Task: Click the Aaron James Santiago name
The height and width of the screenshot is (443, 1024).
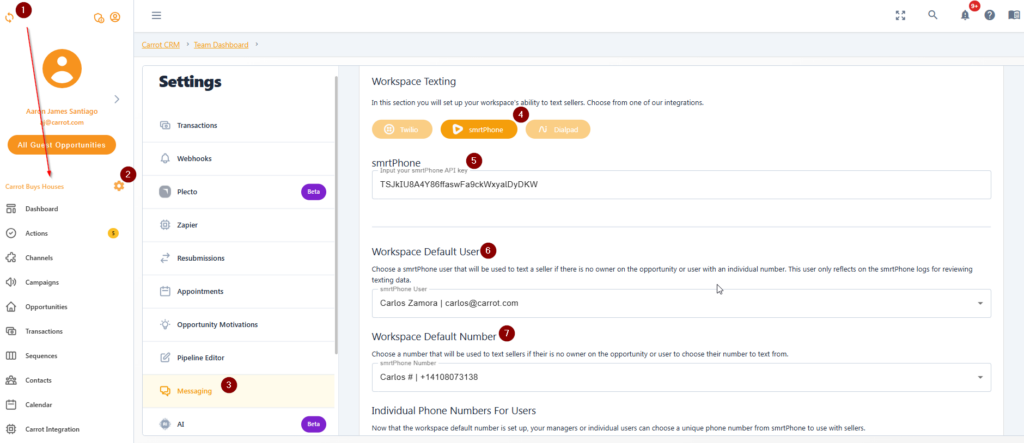Action: [61, 112]
